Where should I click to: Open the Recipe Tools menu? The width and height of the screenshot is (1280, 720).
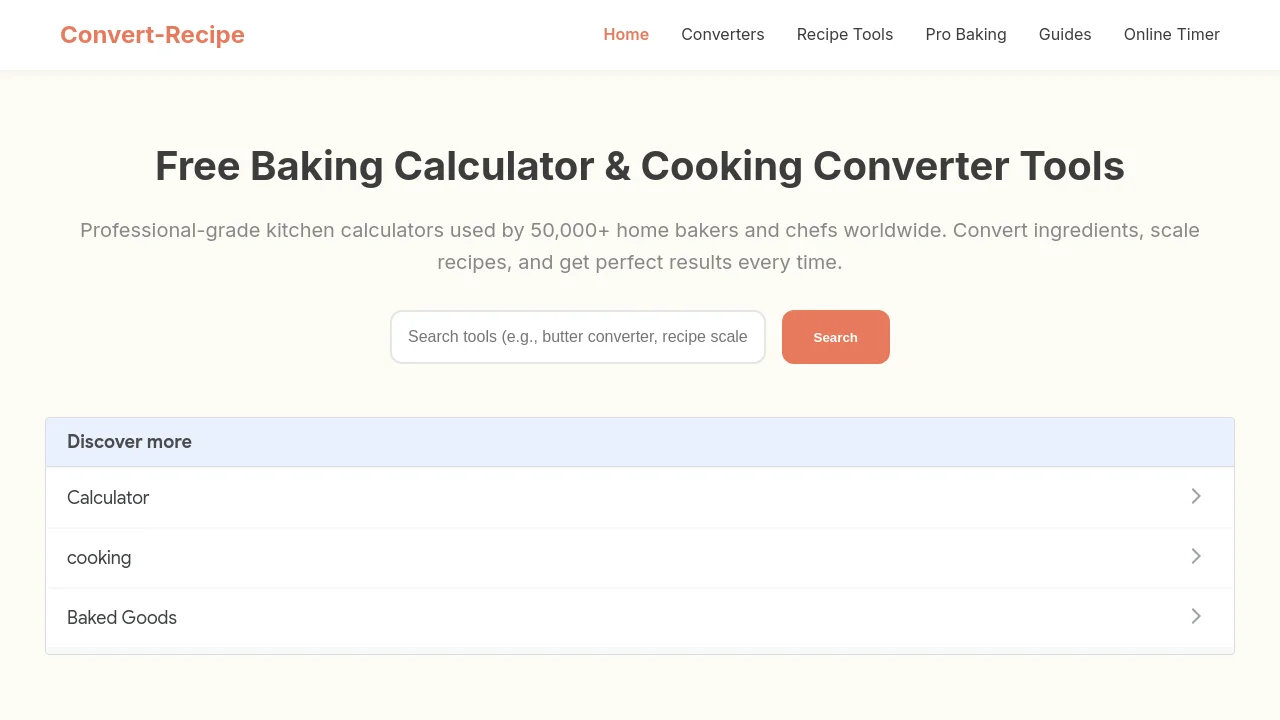(845, 35)
